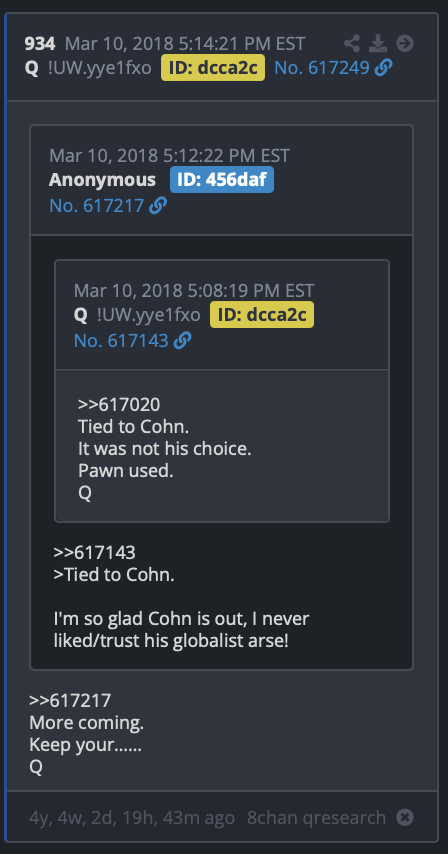Click the >>617020 reply reference
The image size is (448, 854).
[119, 404]
